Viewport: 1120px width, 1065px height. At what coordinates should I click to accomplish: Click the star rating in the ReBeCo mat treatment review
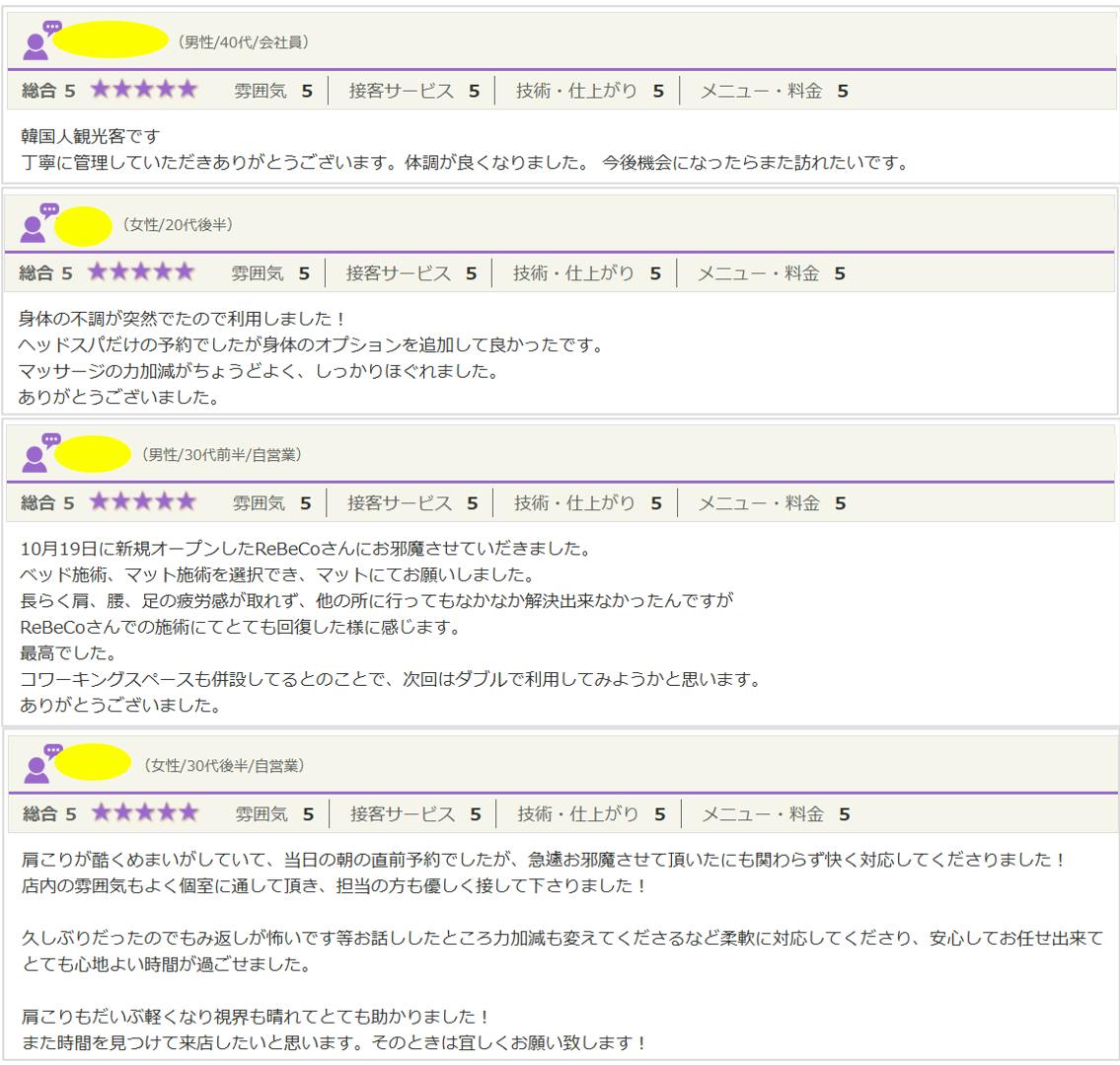point(143,502)
